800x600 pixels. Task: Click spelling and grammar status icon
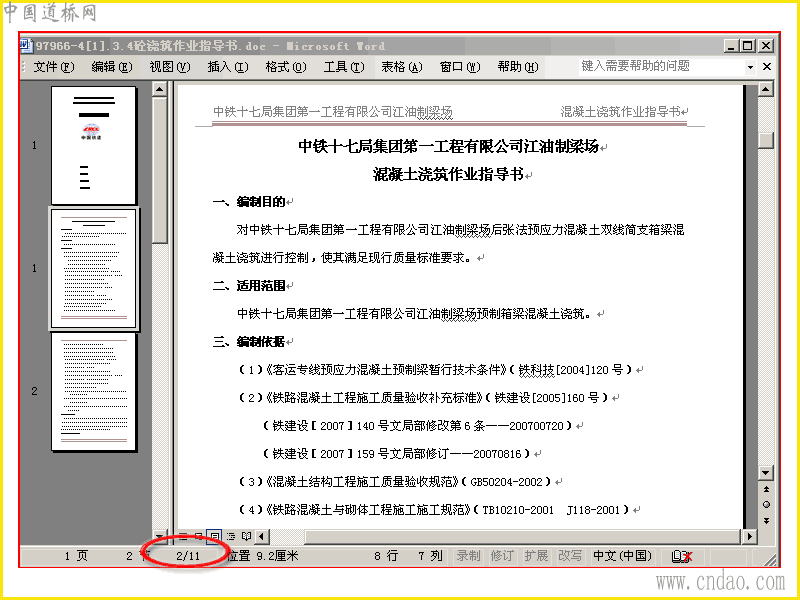[x=682, y=556]
